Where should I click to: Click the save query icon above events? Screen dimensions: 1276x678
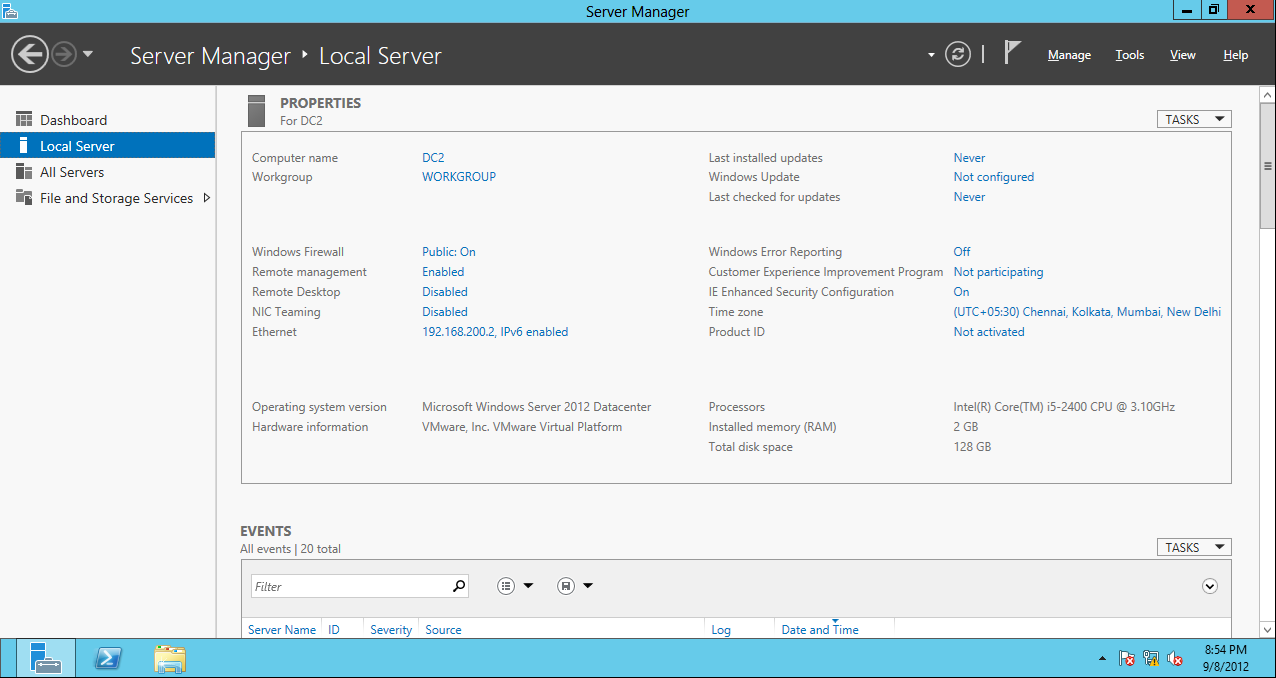point(565,585)
